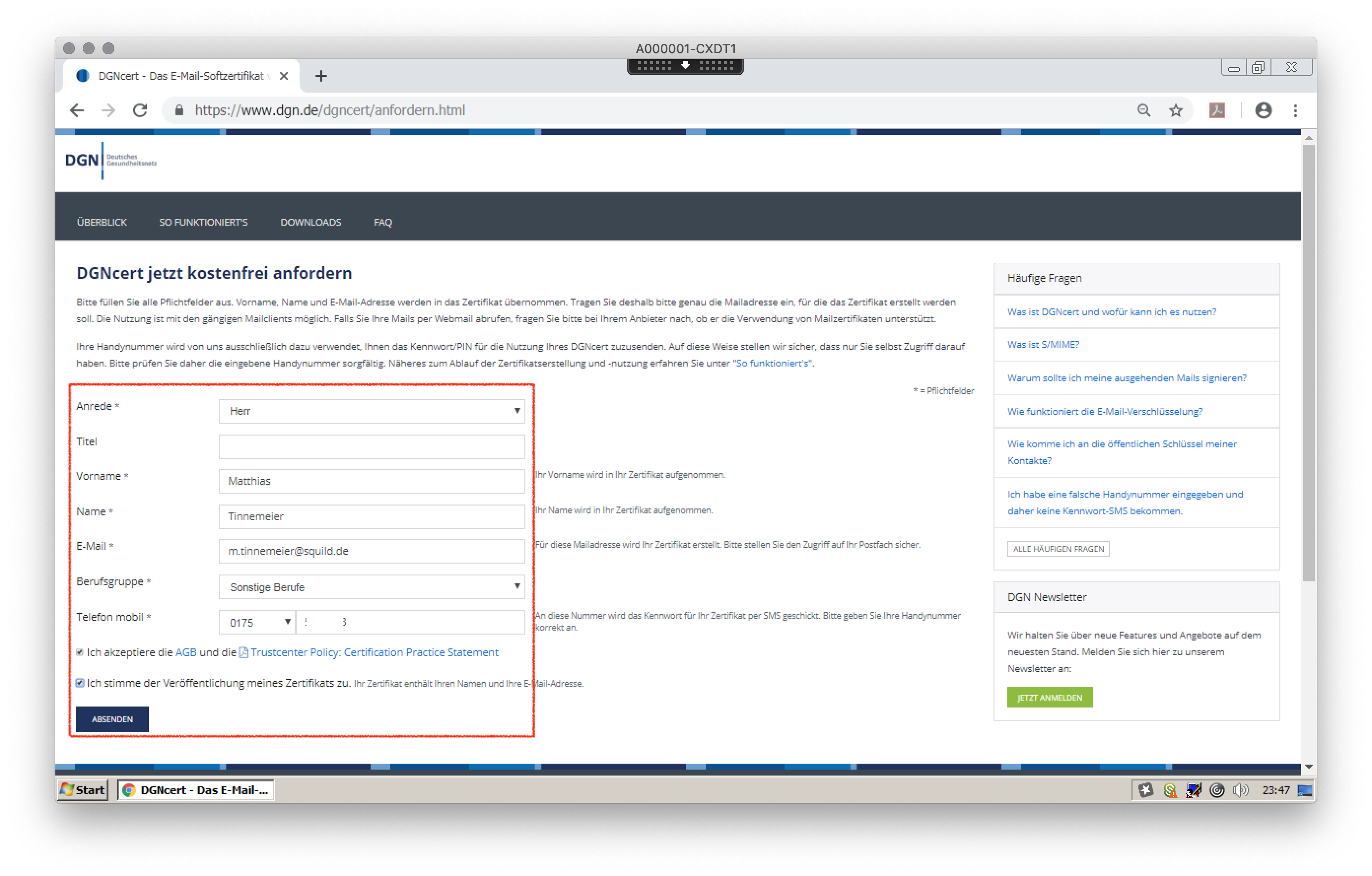The height and width of the screenshot is (876, 1372).
Task: Open Trustcenter Policy: Certification Practice Statement link
Action: tap(375, 652)
